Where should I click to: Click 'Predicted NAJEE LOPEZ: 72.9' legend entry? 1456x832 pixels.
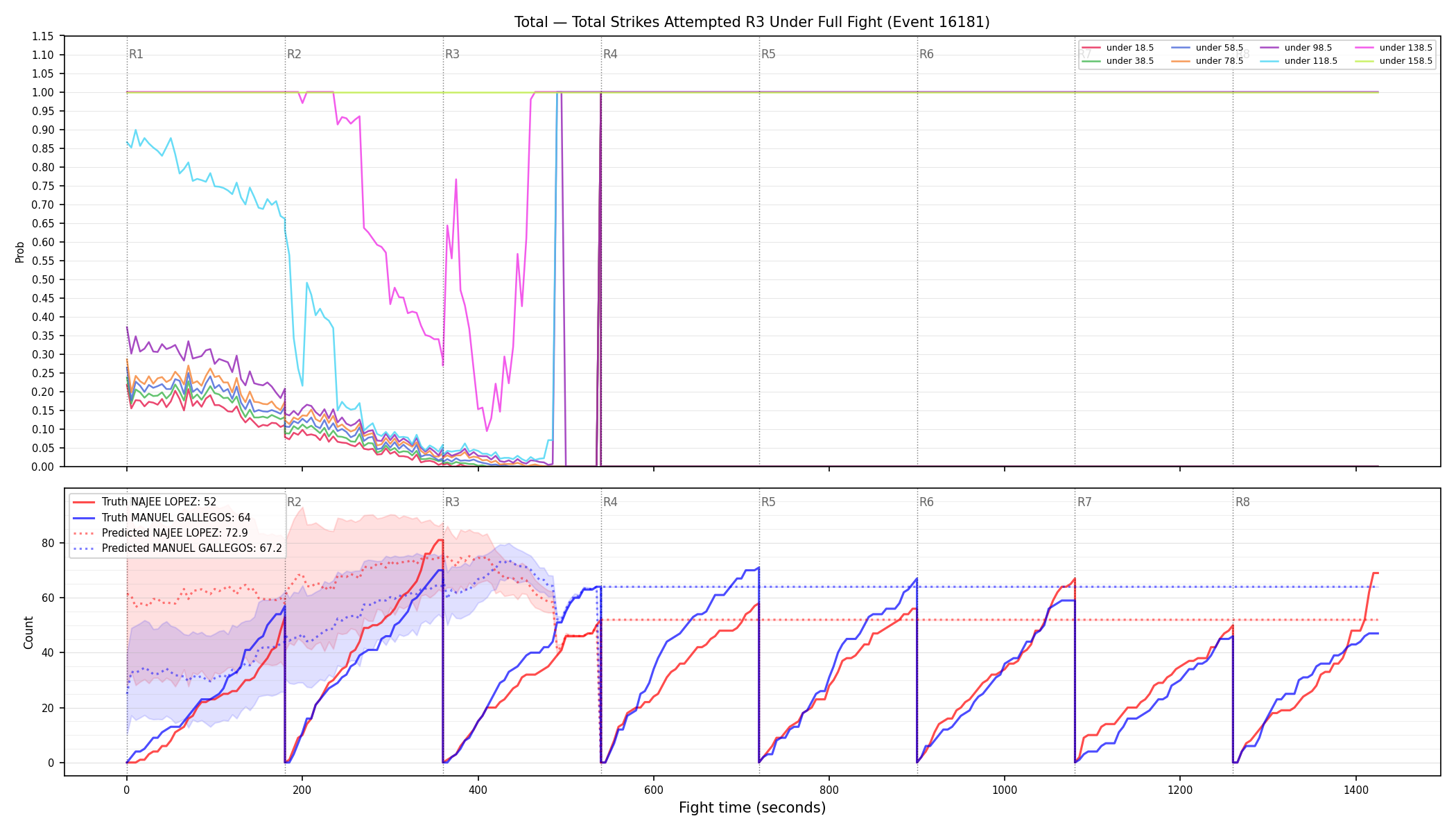(x=160, y=533)
